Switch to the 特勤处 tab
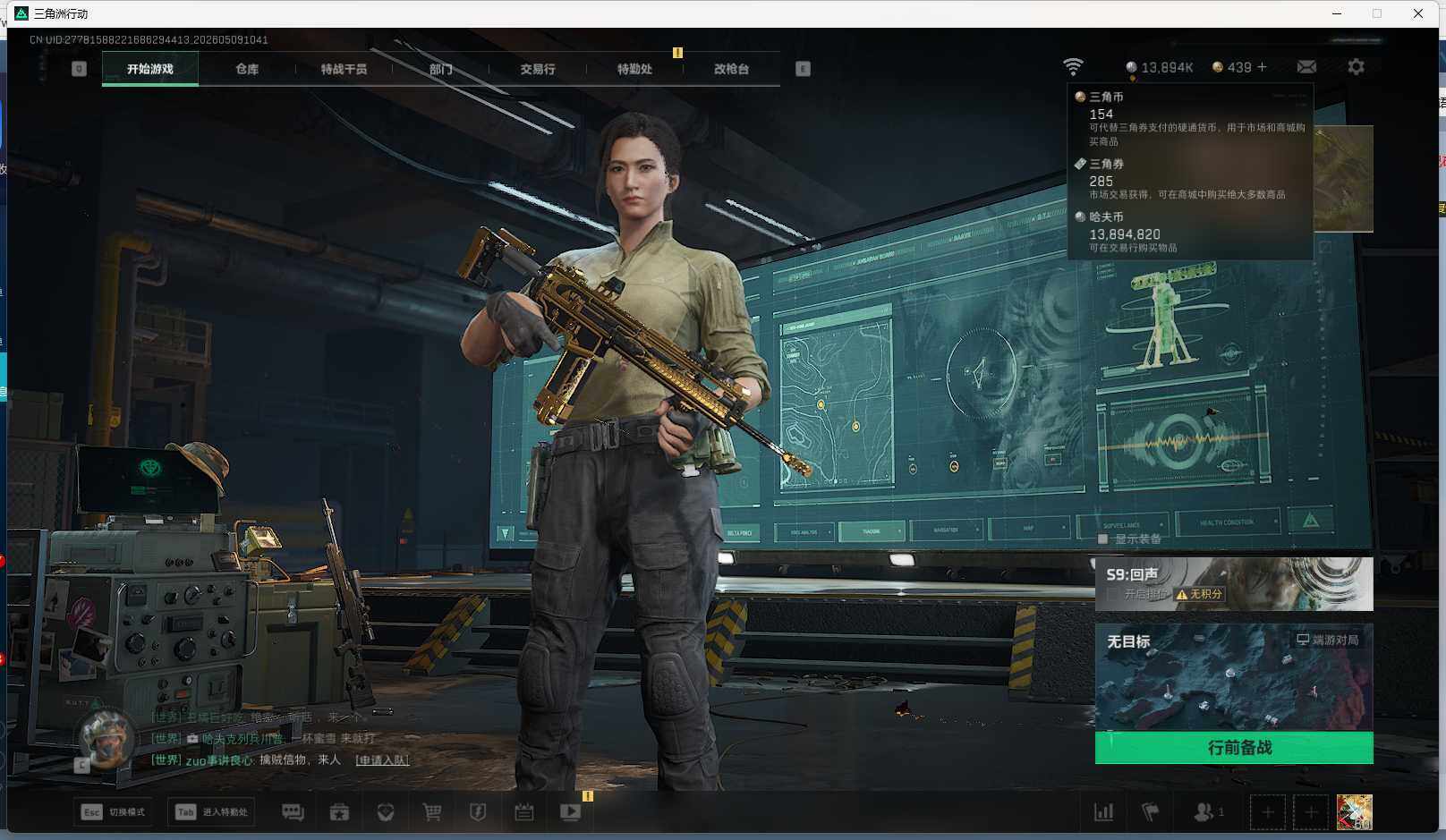This screenshot has height=840, width=1446. click(x=634, y=69)
